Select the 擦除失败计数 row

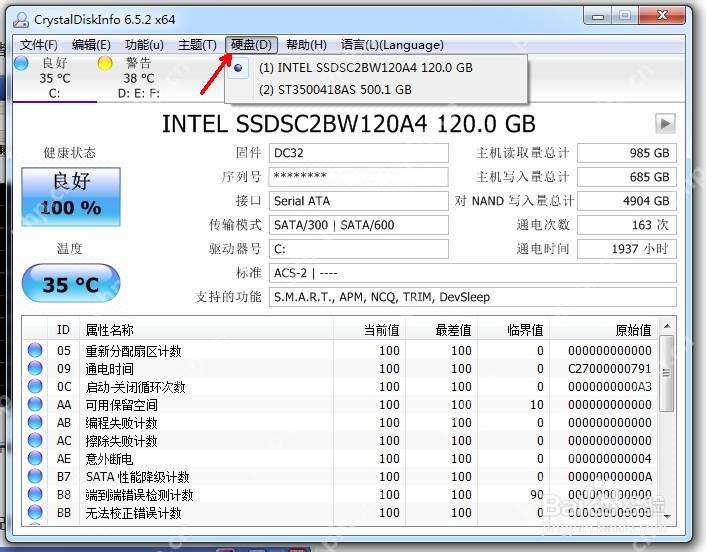click(x=340, y=440)
